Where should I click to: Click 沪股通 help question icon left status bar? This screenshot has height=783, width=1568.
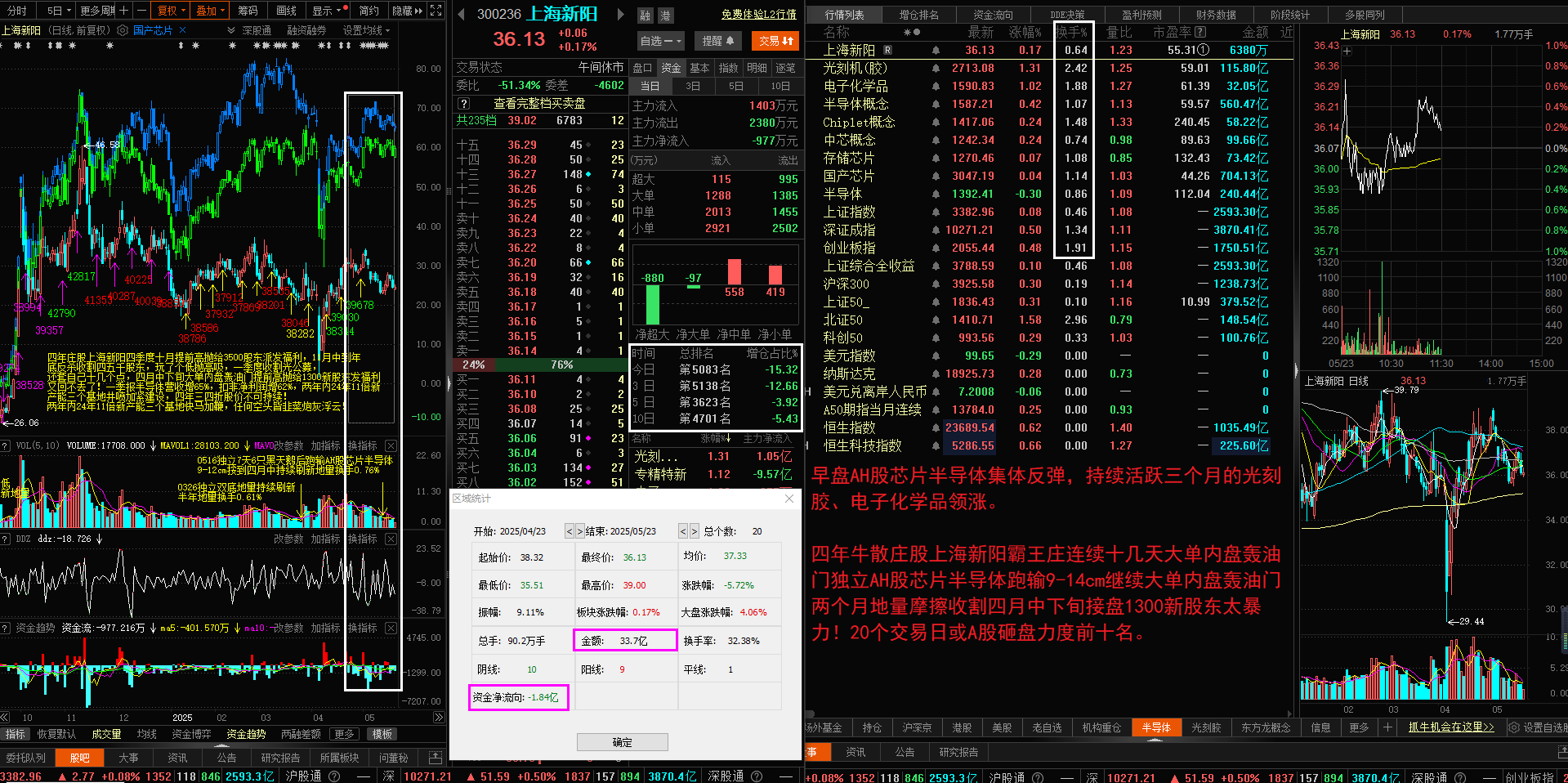(x=334, y=776)
